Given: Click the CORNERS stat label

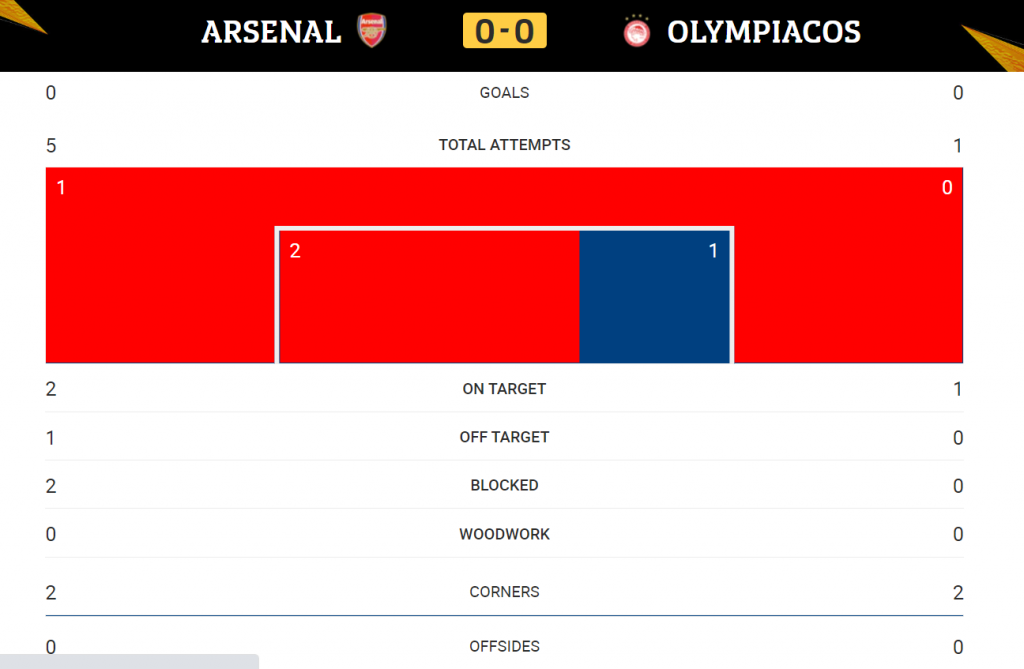Looking at the screenshot, I should tap(504, 592).
